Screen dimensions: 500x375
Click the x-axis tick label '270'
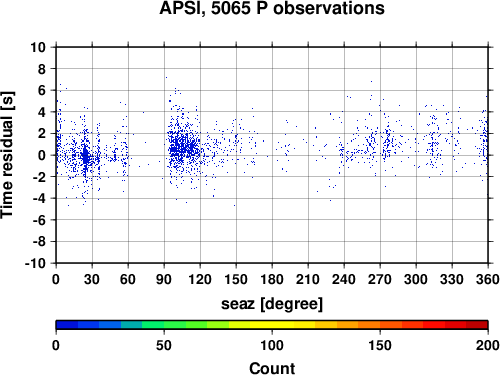point(380,279)
